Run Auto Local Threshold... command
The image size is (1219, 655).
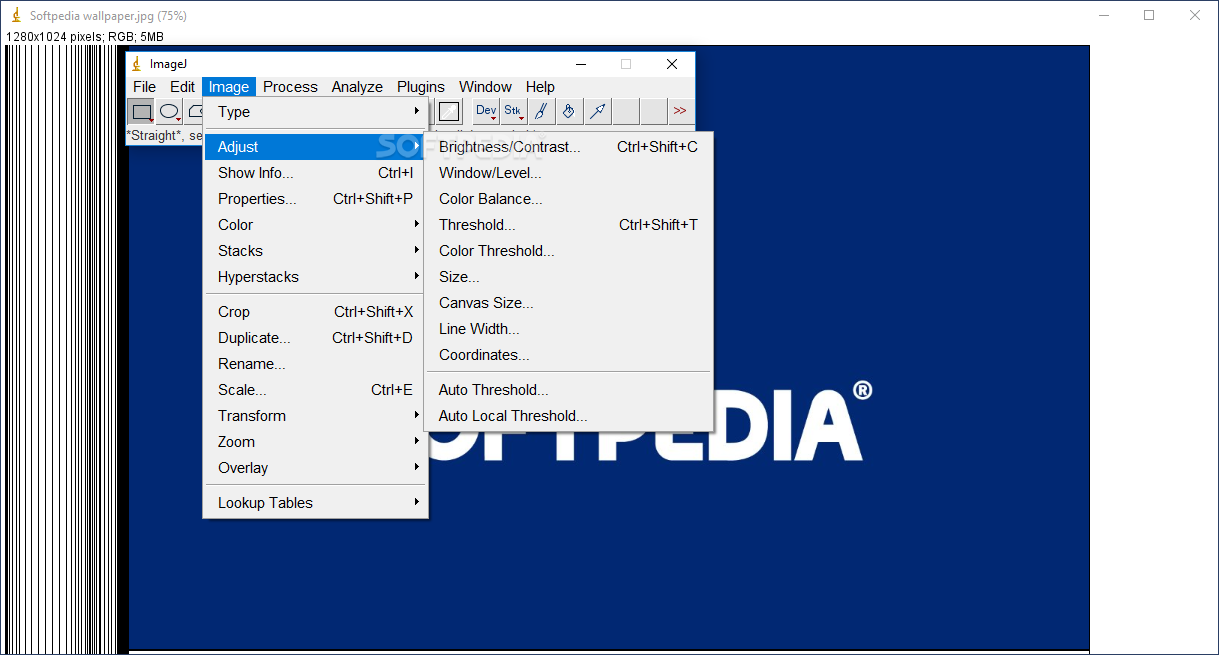coord(569,416)
